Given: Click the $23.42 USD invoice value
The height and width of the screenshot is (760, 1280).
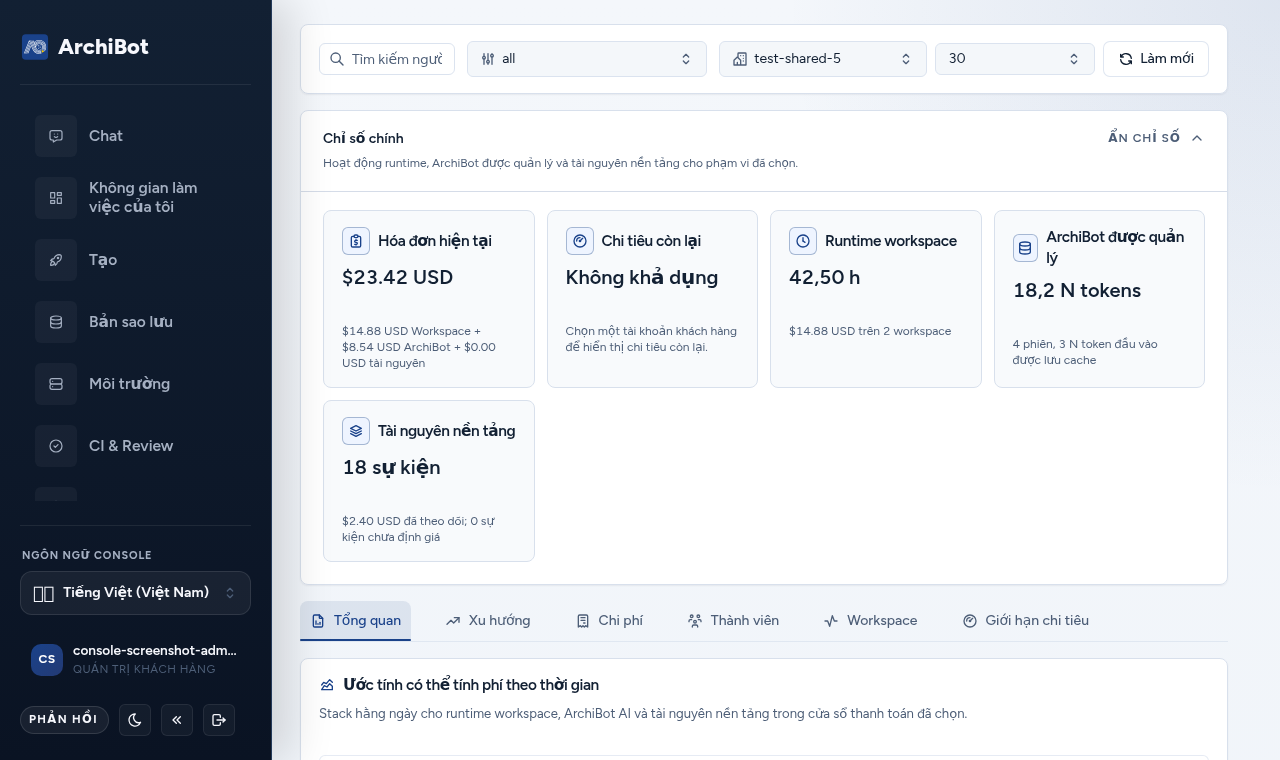Looking at the screenshot, I should 398,277.
